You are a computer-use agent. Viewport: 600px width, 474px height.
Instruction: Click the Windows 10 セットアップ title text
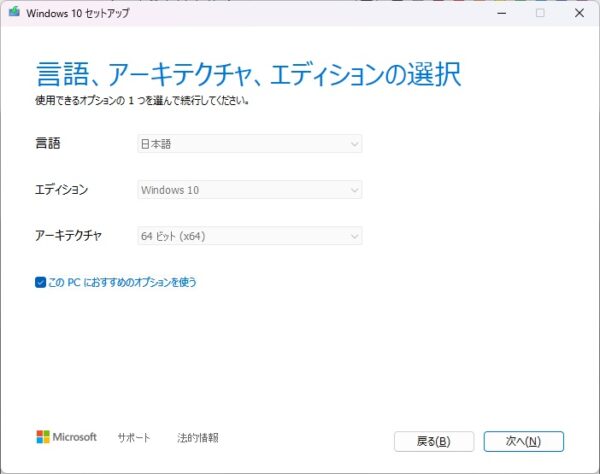pyautogui.click(x=78, y=13)
